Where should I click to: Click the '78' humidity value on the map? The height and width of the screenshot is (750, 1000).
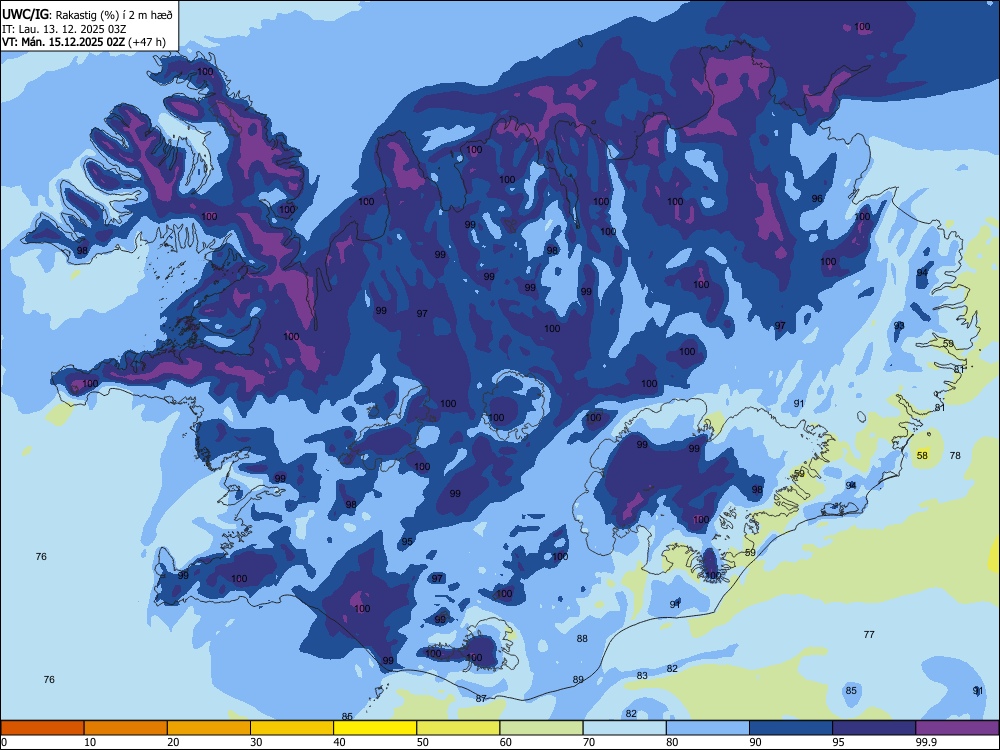[x=955, y=455]
